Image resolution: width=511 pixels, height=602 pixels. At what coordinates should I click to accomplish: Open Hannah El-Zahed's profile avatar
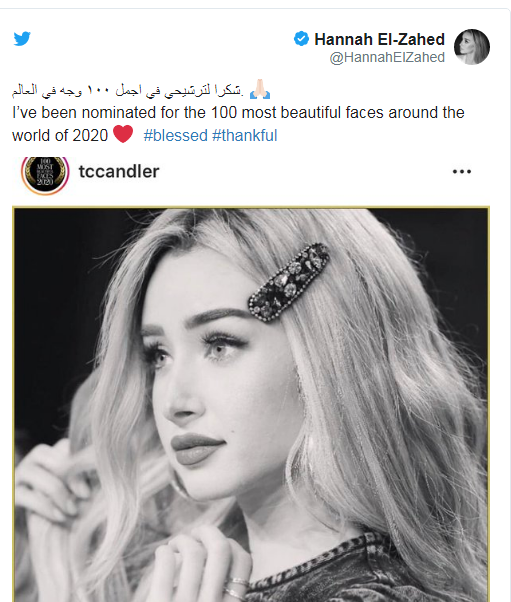(471, 47)
